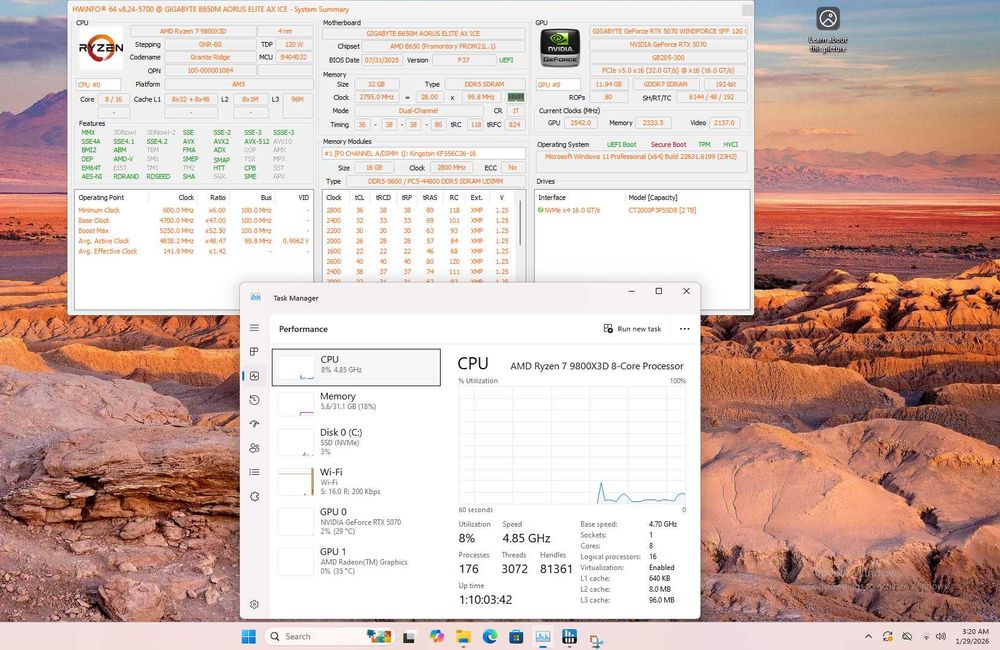Select Performance page icon in Task Manager sidebar
This screenshot has width=1000, height=650.
pos(254,376)
